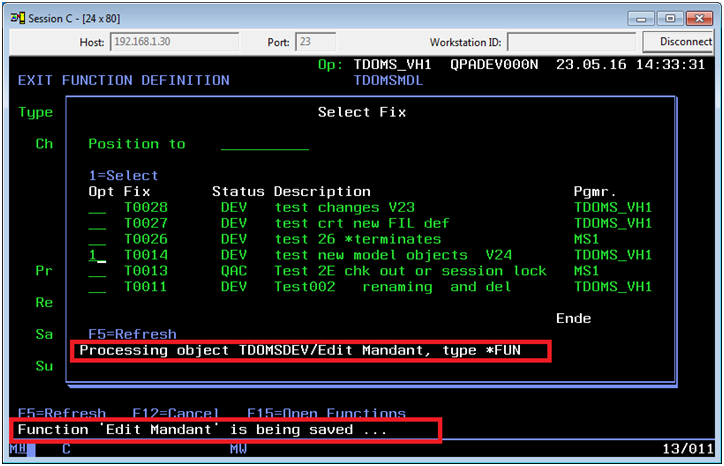Click the Opt field for fix T0011

[x=97, y=288]
